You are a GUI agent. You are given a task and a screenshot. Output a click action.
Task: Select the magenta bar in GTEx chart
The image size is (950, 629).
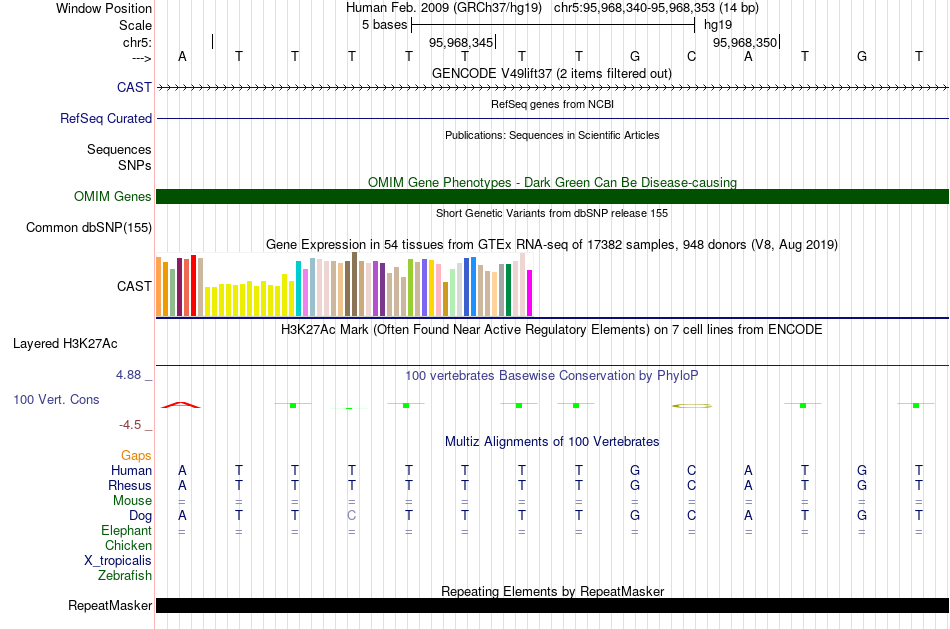530,292
